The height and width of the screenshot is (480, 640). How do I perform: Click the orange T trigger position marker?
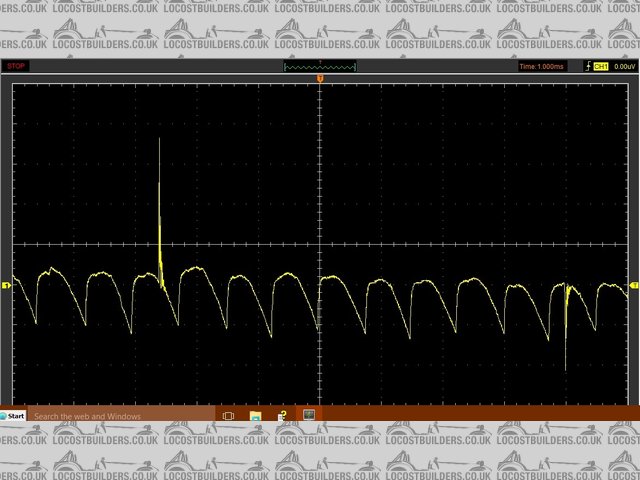click(320, 78)
